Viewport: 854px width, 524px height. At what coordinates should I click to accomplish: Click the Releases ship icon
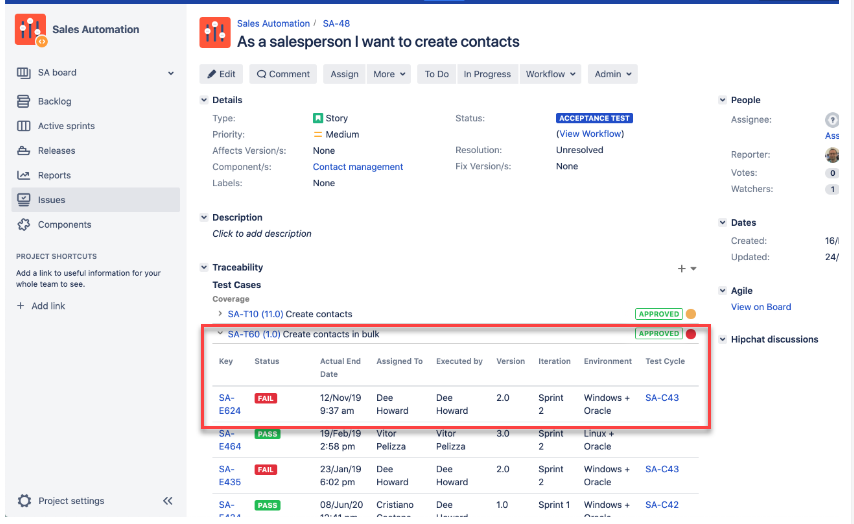(24, 151)
